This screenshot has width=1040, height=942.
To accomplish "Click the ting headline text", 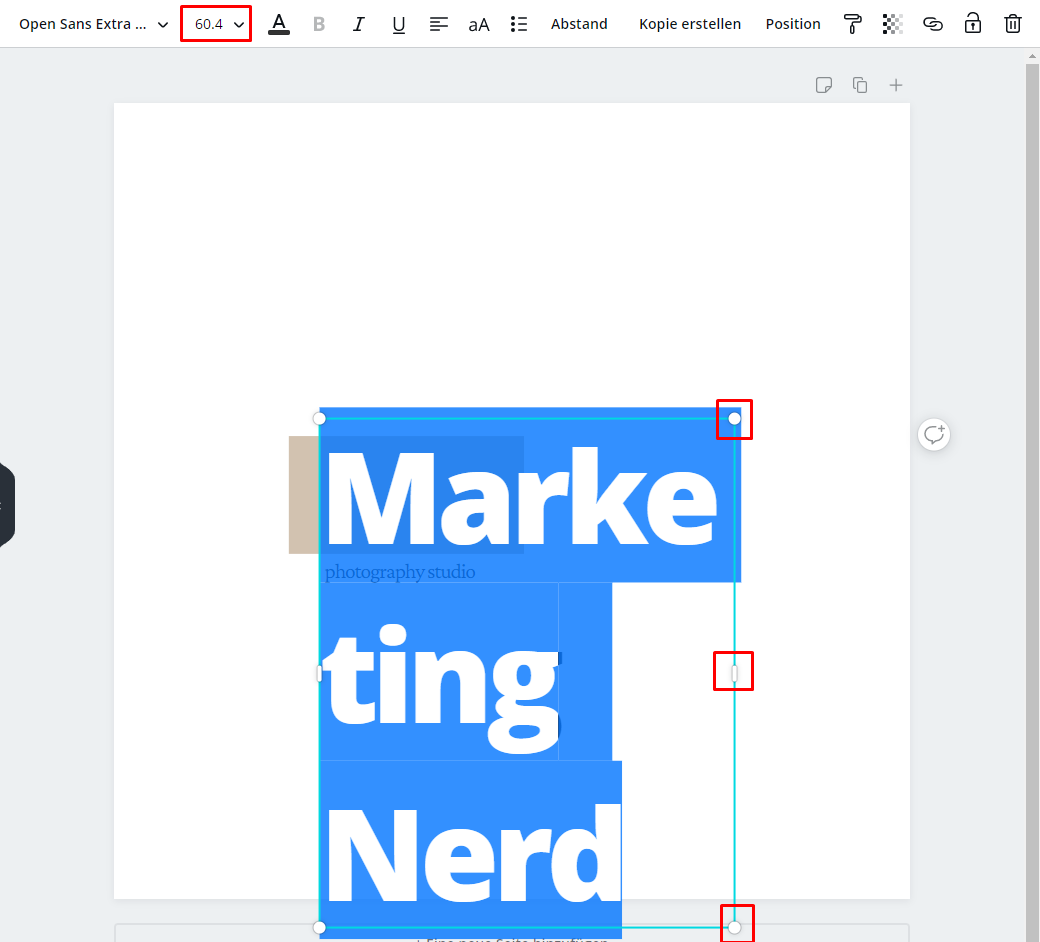I will click(444, 688).
